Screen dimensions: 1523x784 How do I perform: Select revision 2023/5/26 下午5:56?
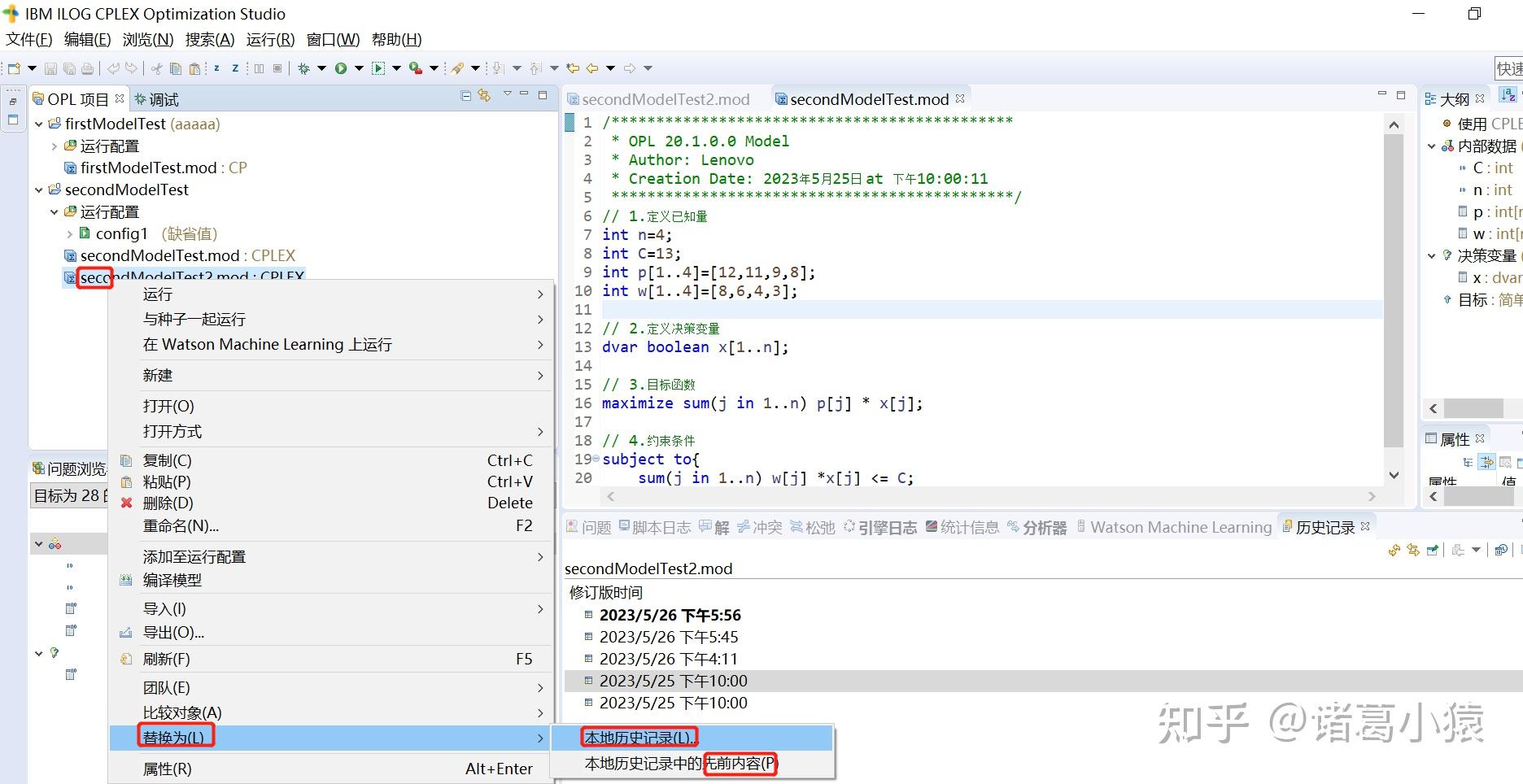(x=670, y=615)
